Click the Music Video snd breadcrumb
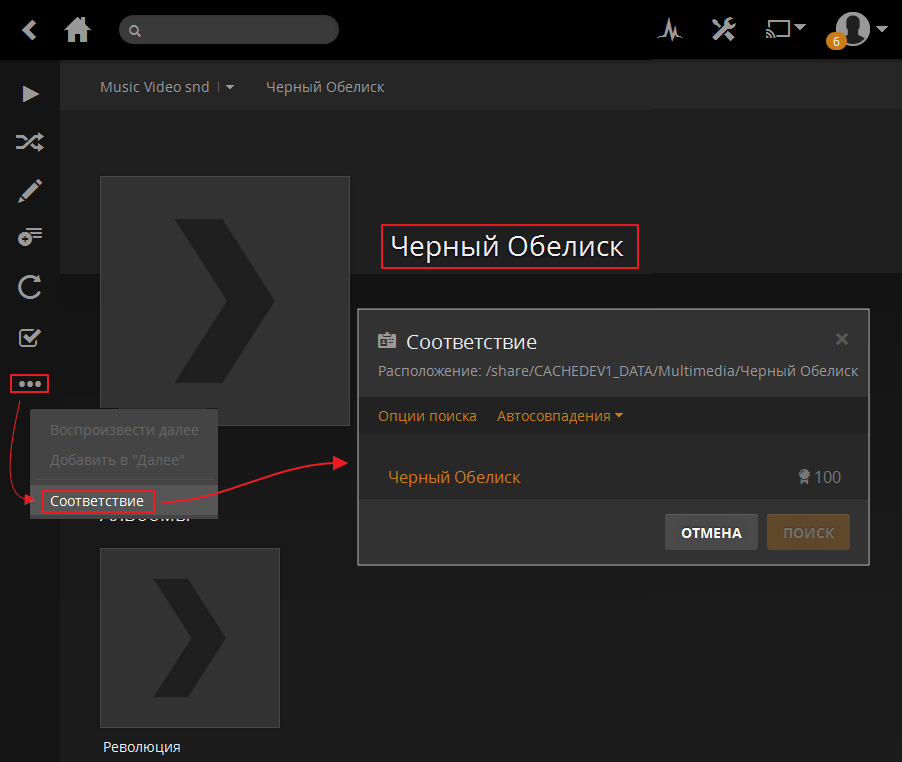This screenshot has height=762, width=902. pos(154,87)
